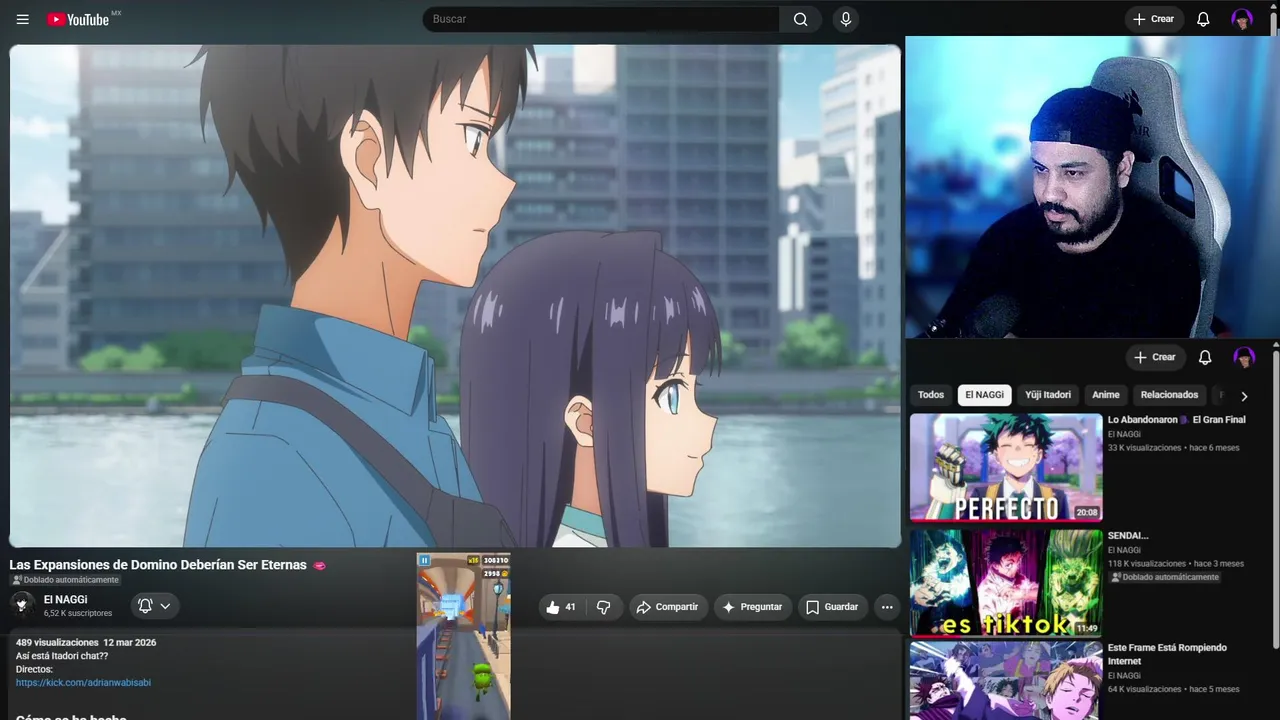Click 'Doblado automáticamente' label under title
Image resolution: width=1280 pixels, height=720 pixels.
[65, 580]
